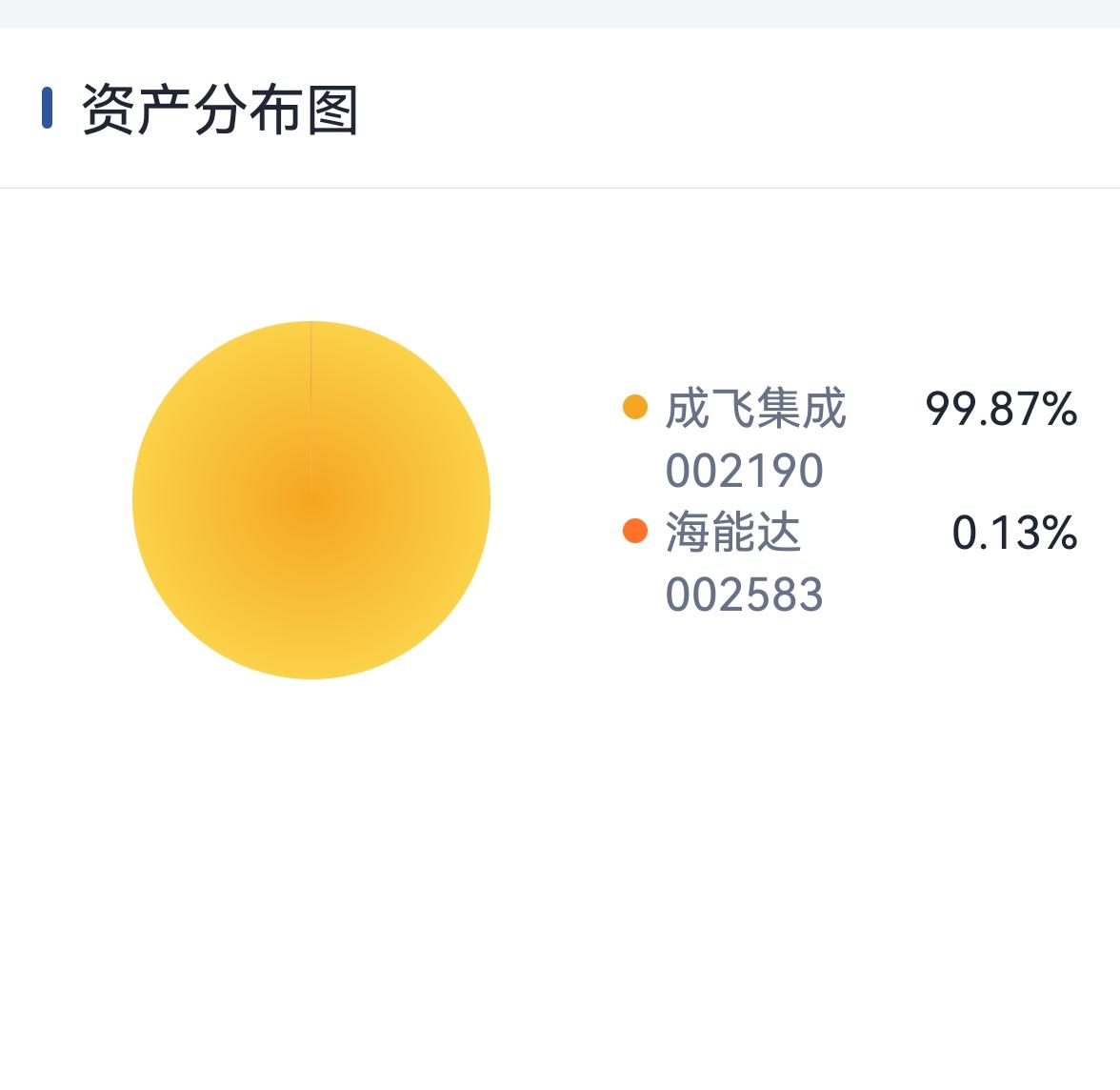
Task: Click the gray strip above the header
Action: click(560, 13)
